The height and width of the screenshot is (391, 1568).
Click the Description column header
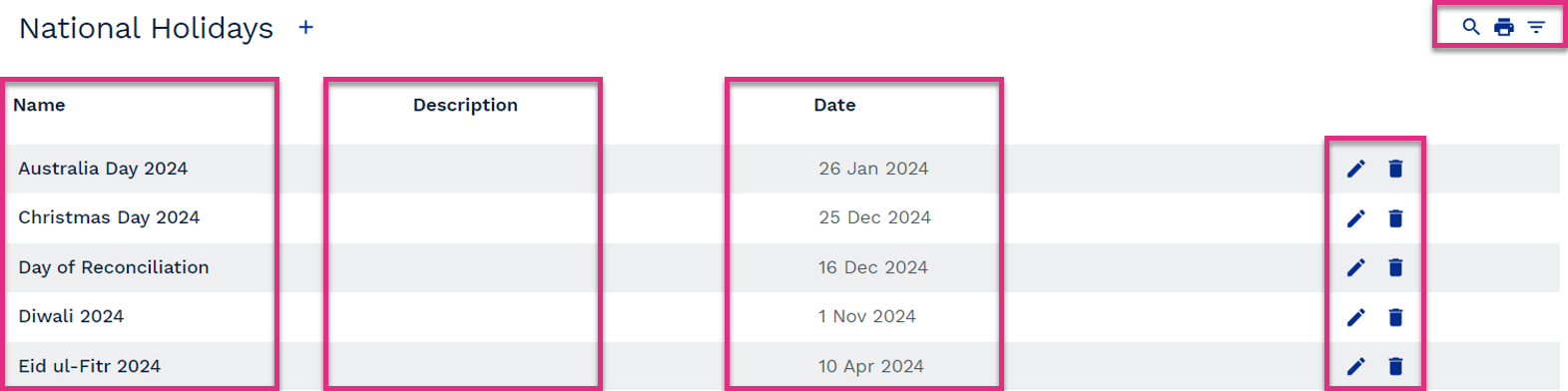click(x=465, y=105)
